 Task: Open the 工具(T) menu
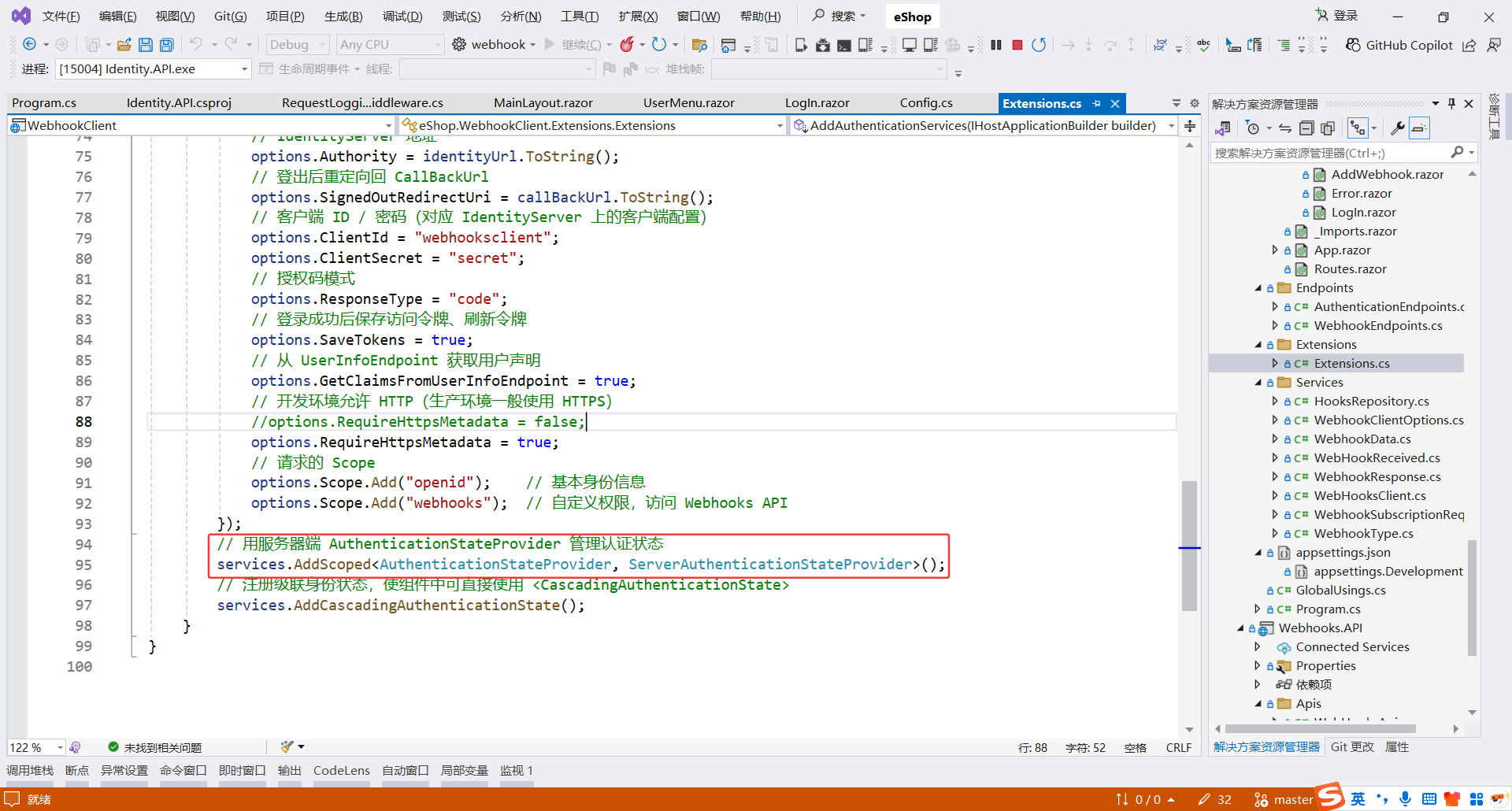point(580,16)
